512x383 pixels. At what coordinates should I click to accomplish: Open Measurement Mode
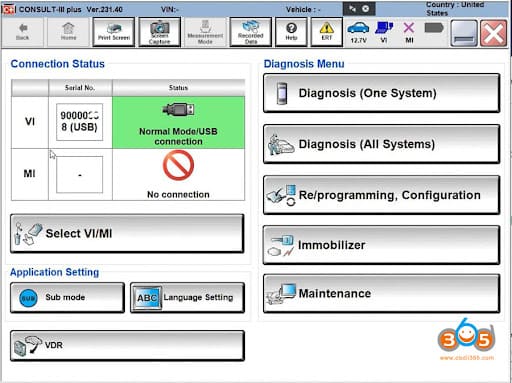[x=205, y=32]
